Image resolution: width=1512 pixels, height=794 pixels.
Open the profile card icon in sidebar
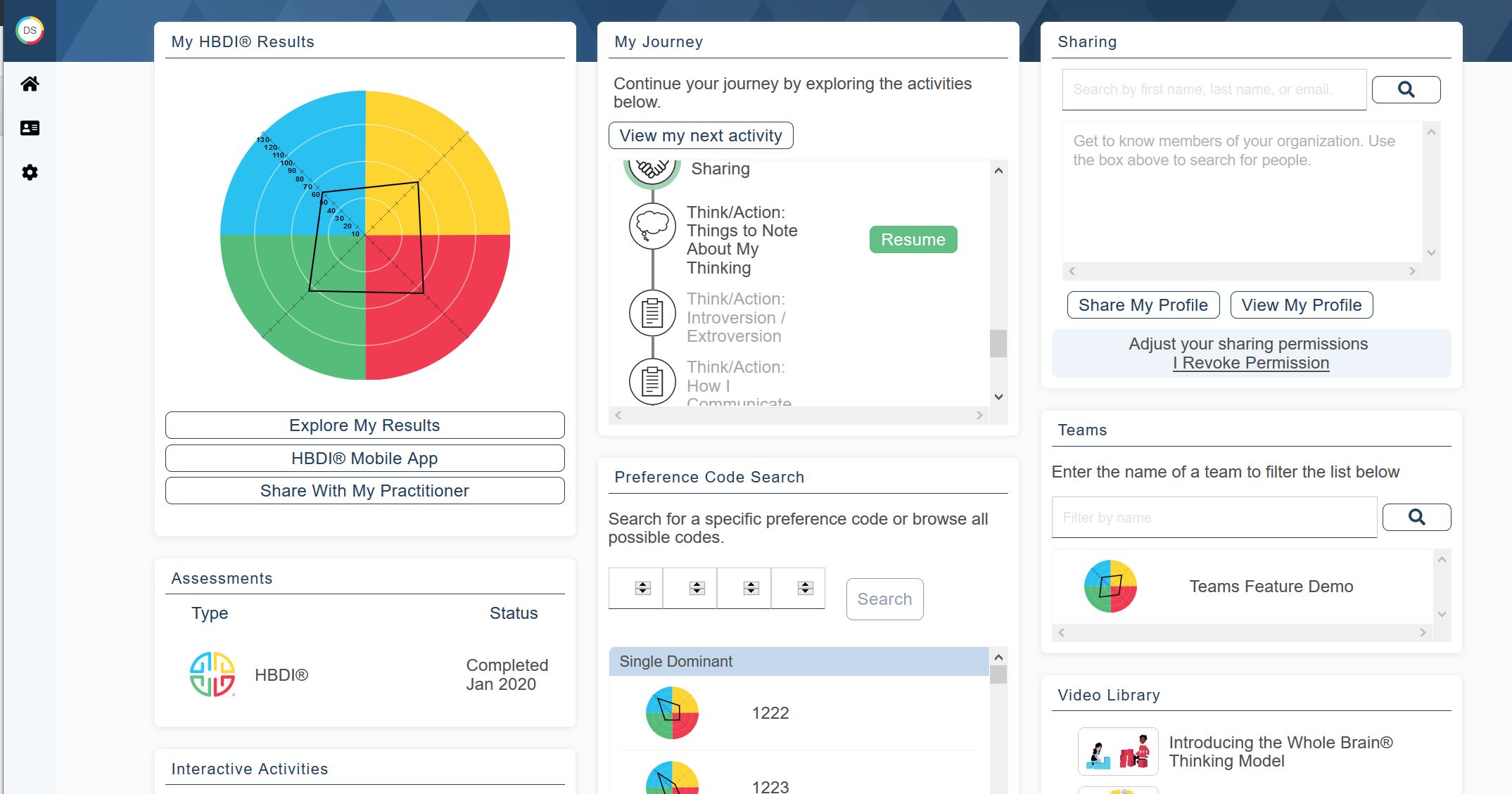[x=30, y=128]
